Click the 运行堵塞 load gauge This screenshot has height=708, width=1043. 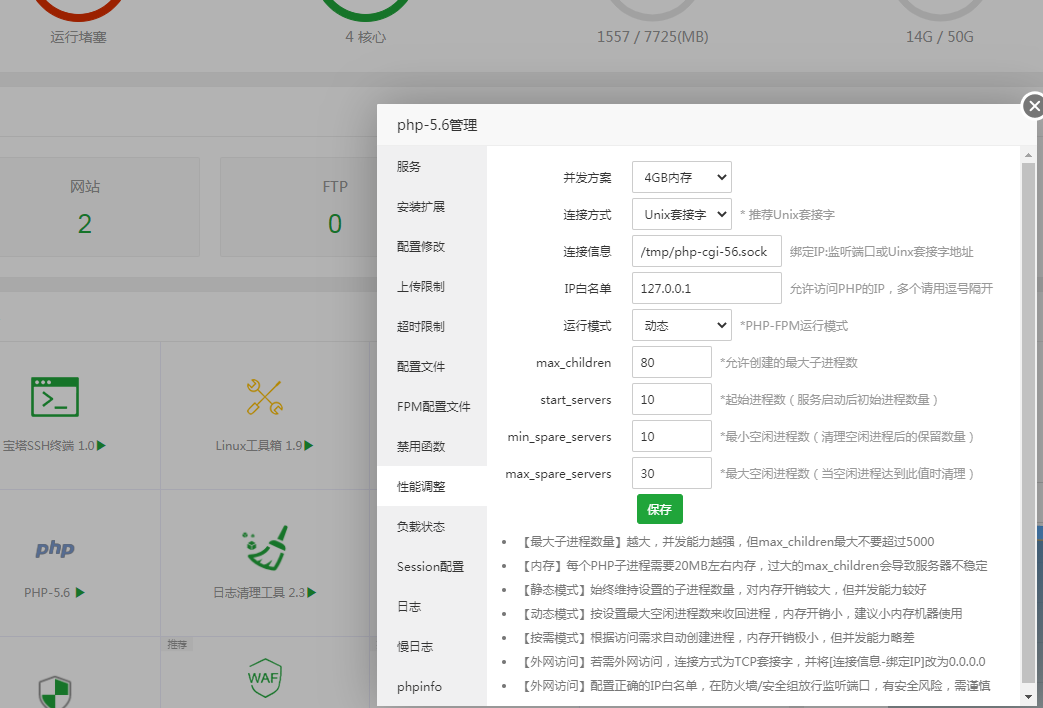pos(78,10)
